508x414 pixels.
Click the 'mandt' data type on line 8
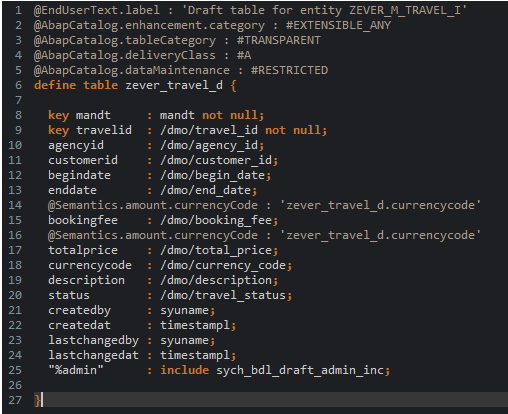click(177, 115)
